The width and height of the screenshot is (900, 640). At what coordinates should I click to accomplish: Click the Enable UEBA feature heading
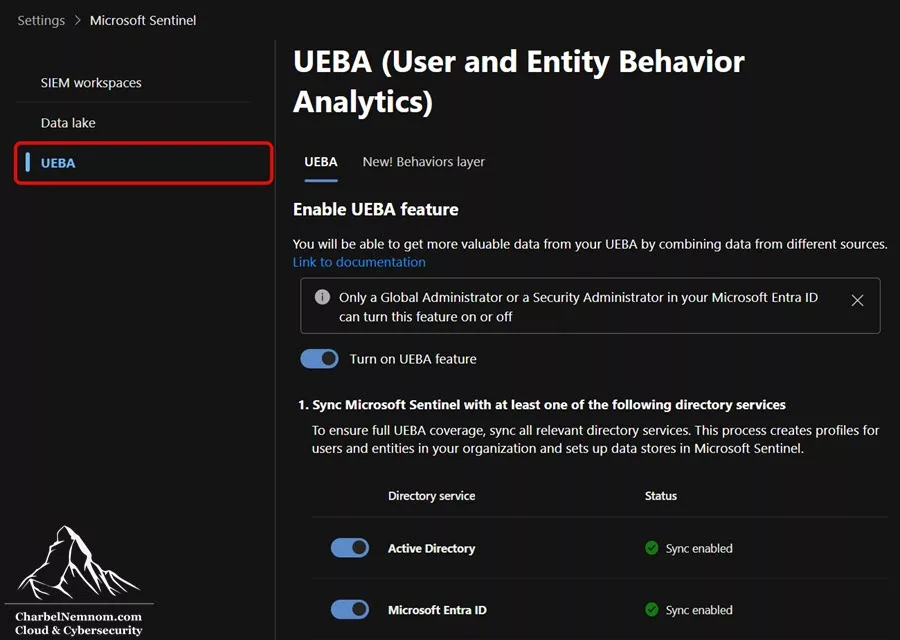coord(376,210)
